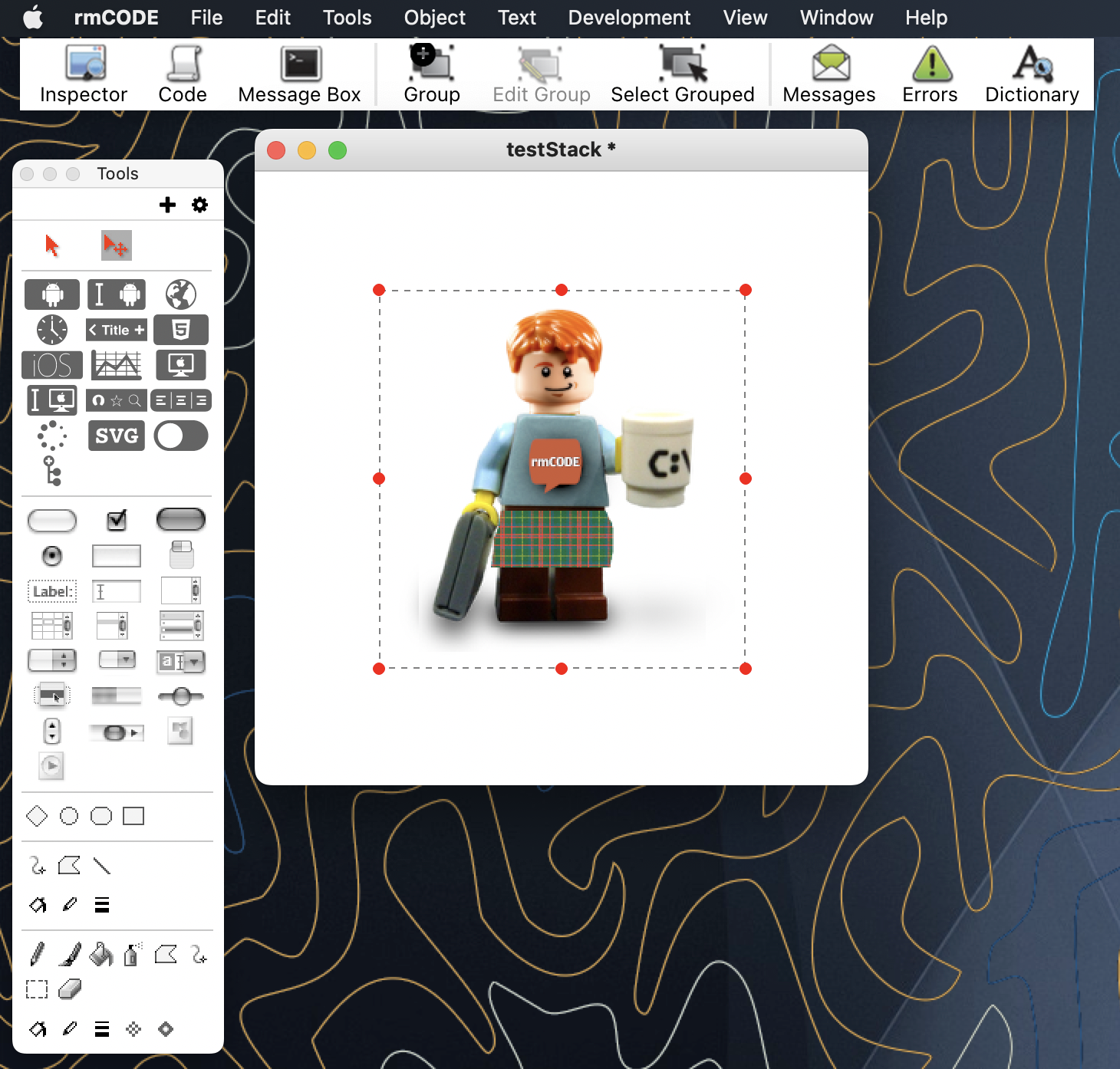This screenshot has width=1120, height=1069.
Task: Select the dashed marquee selection tool
Action: 37,989
